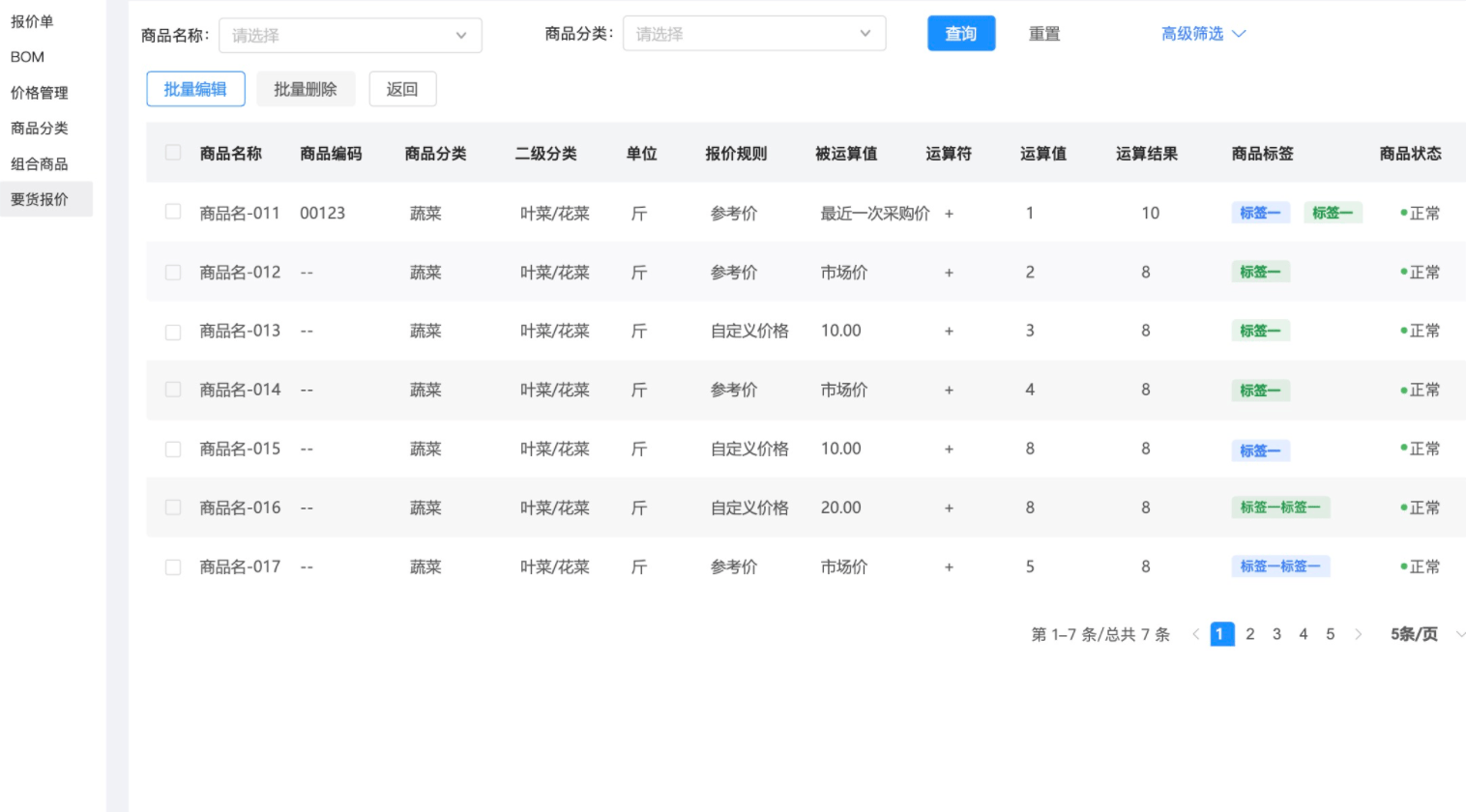Open BOM in the sidebar

(27, 57)
